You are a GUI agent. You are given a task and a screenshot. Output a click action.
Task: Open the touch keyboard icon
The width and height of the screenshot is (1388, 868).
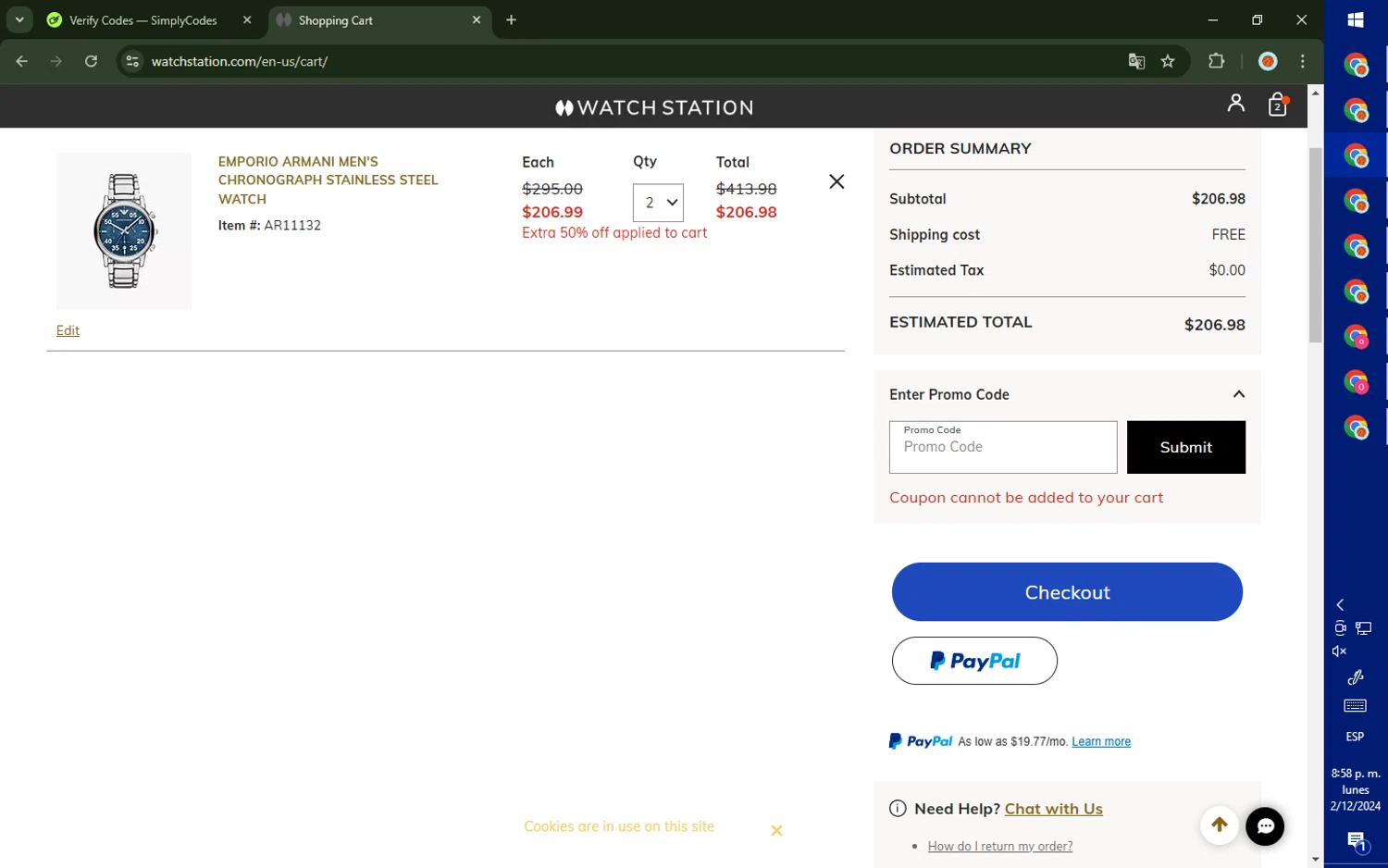point(1355,706)
